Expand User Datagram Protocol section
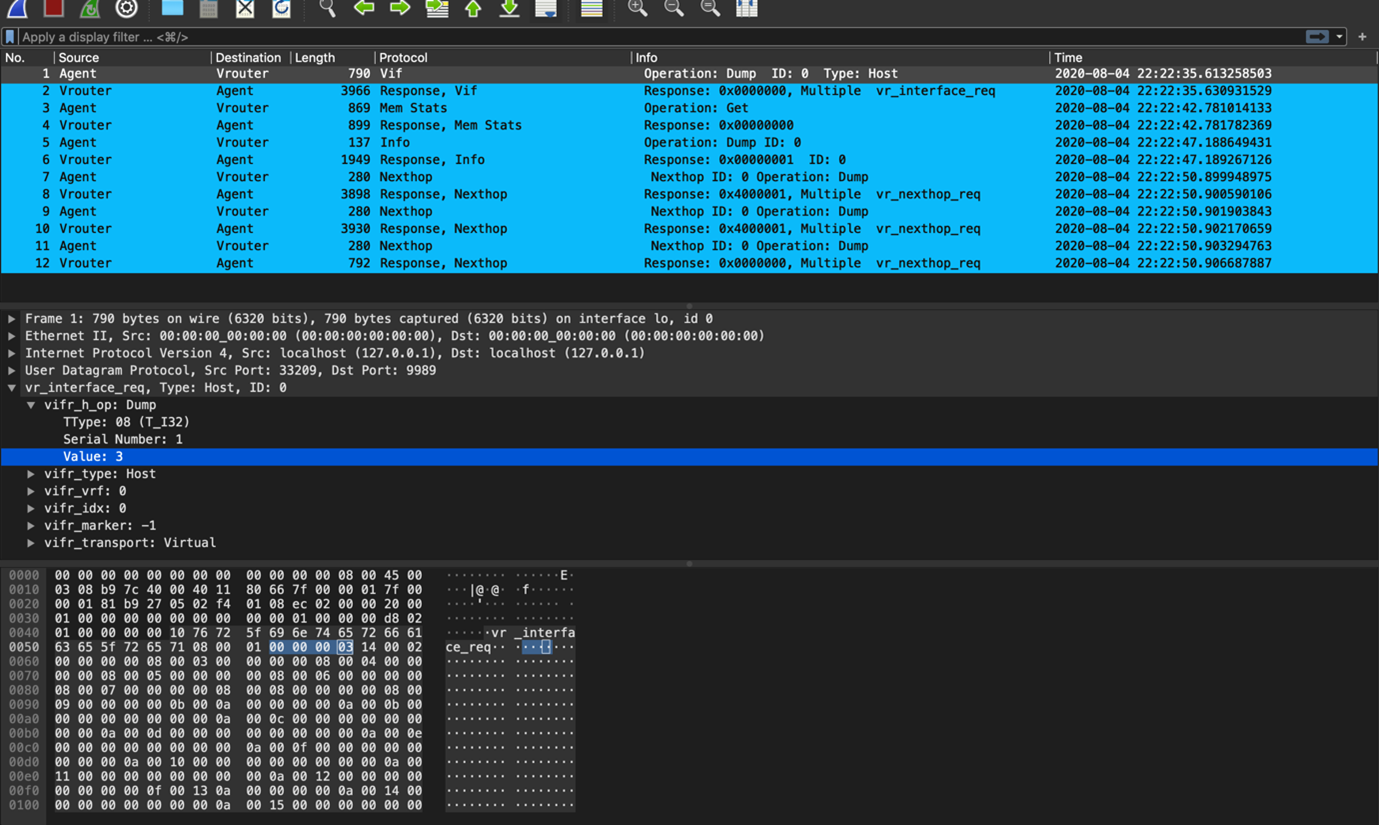The image size is (1379, 825). point(12,370)
